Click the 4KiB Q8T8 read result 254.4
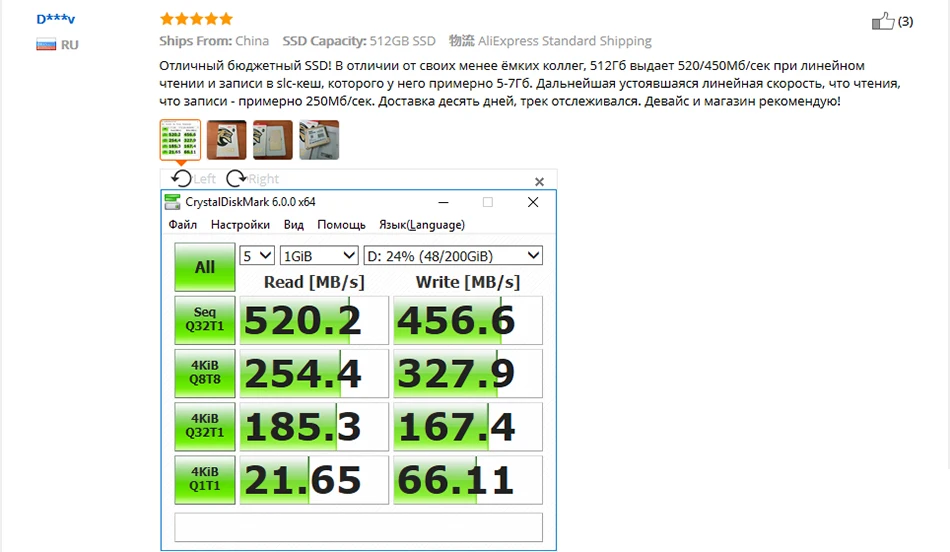This screenshot has height=552, width=950. click(314, 373)
